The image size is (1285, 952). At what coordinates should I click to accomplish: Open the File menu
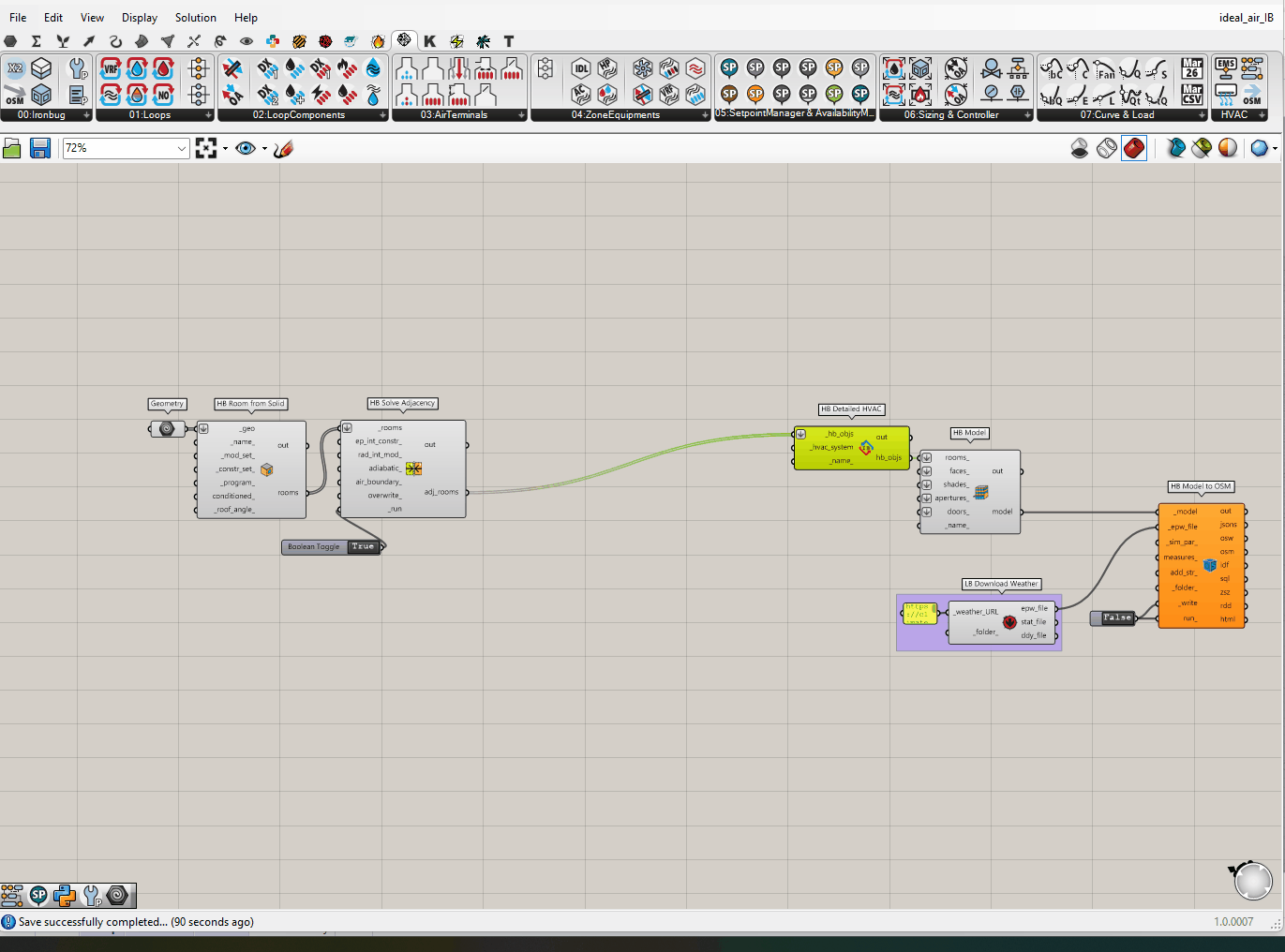coord(18,18)
